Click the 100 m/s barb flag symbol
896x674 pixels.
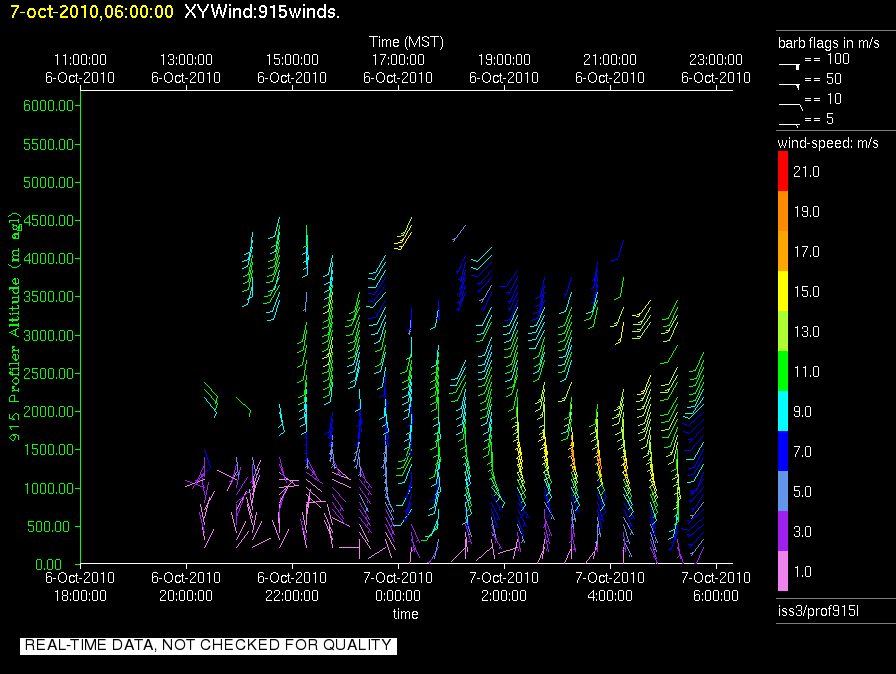(789, 66)
